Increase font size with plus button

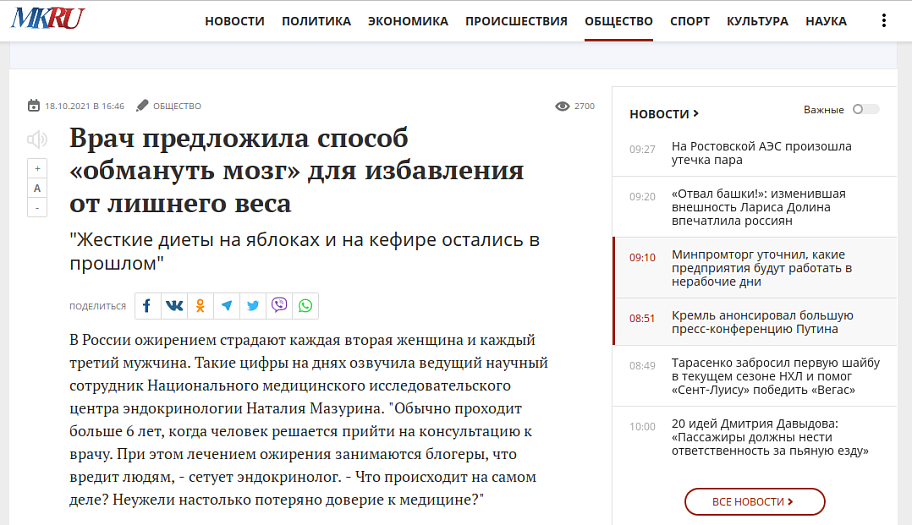tap(37, 169)
